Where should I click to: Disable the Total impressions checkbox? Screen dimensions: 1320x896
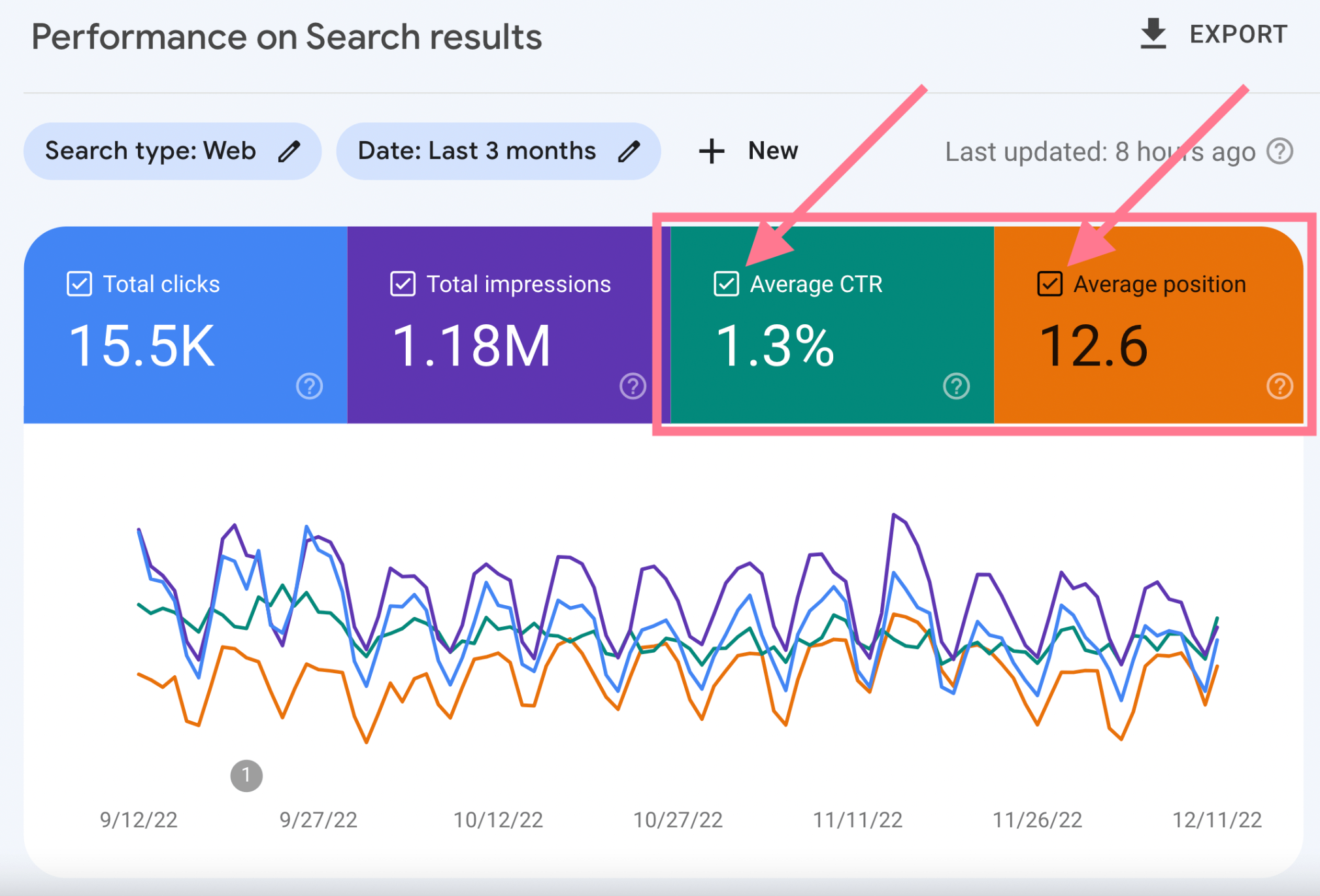point(403,284)
